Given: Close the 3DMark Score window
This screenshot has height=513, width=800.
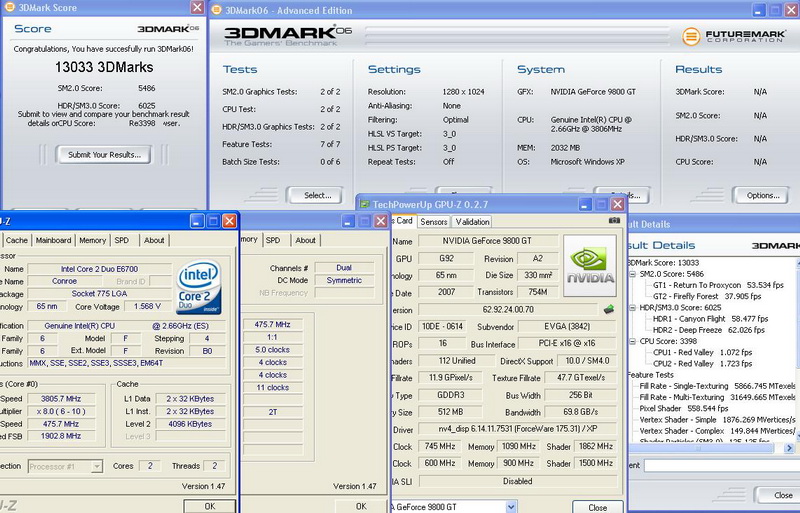Looking at the screenshot, I should (197, 7).
